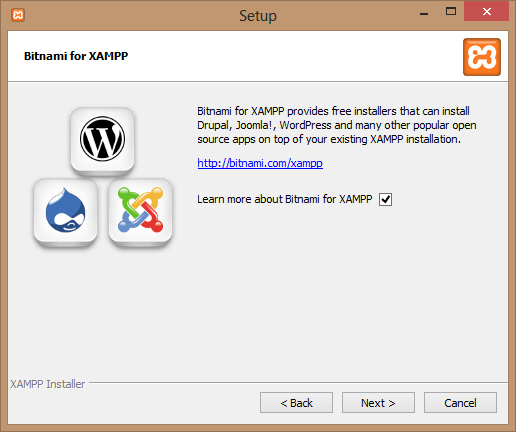
Task: Click the Drupal droplet logo tile
Action: click(x=65, y=211)
